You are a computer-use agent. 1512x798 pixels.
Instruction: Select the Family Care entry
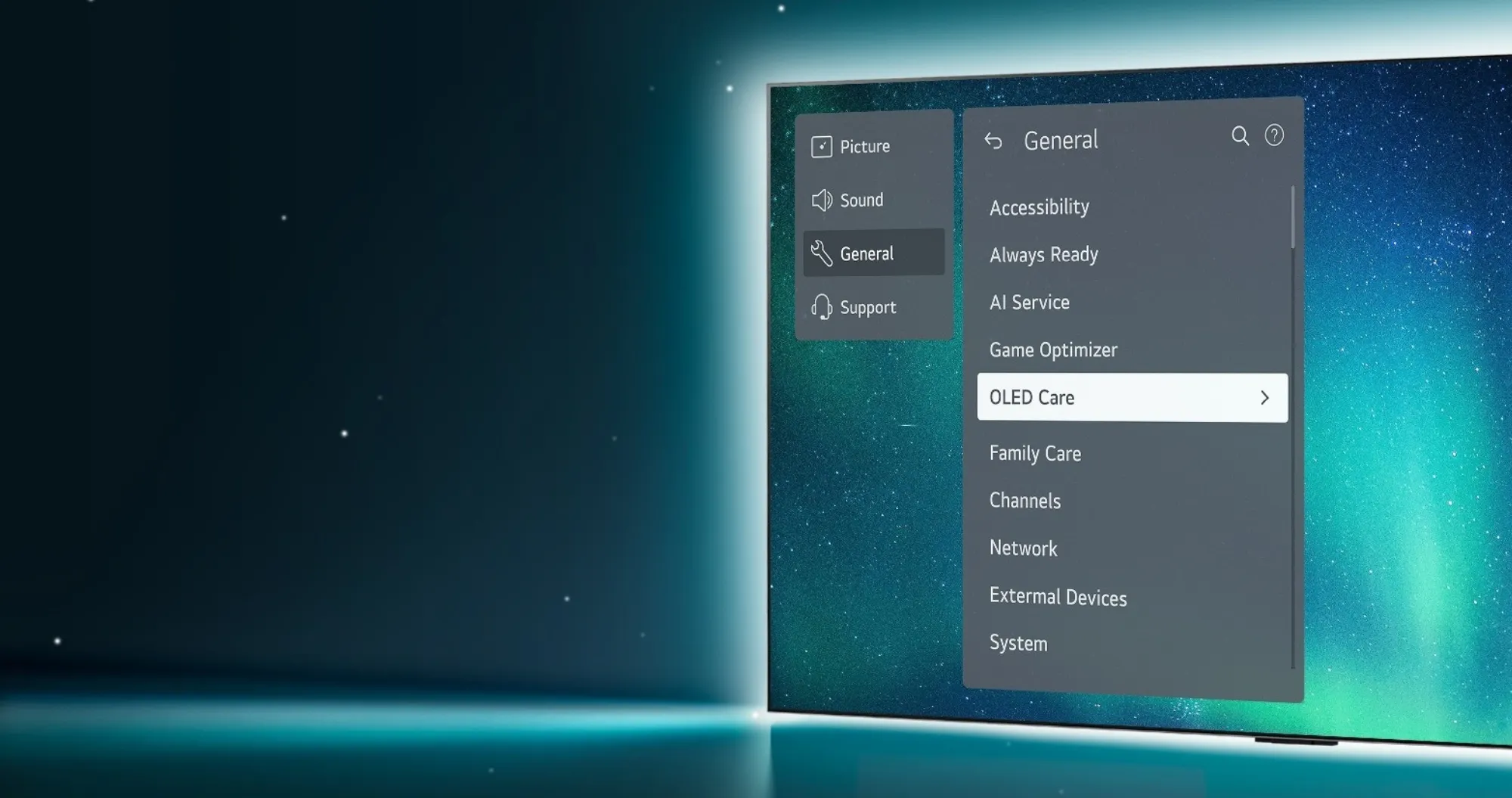tap(1034, 453)
